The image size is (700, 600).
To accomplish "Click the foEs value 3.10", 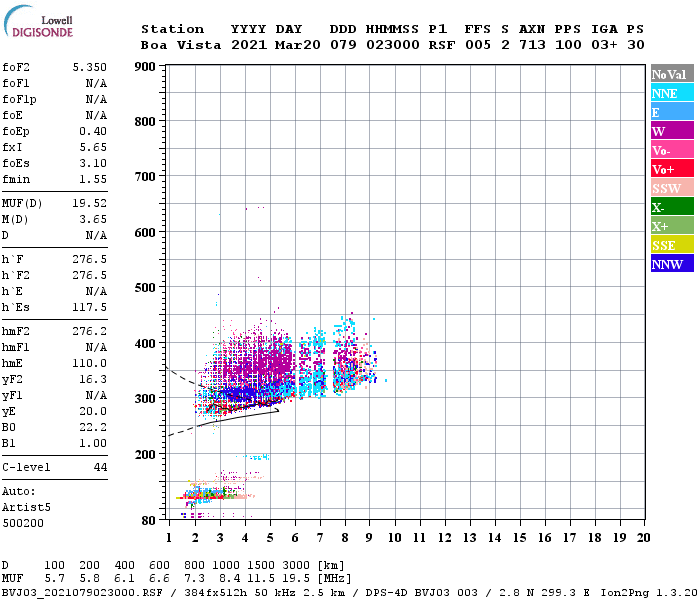I will click(x=93, y=163).
